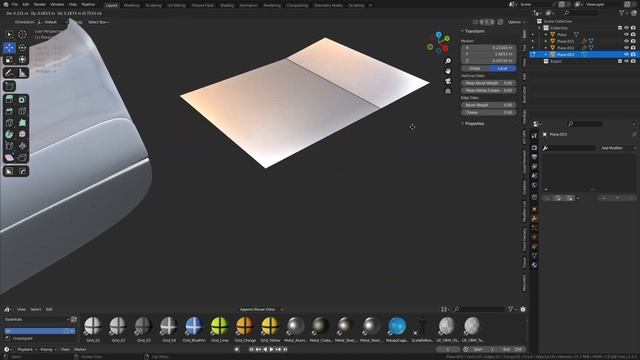Open the Playback dropdown in timeline

[x=27, y=349]
